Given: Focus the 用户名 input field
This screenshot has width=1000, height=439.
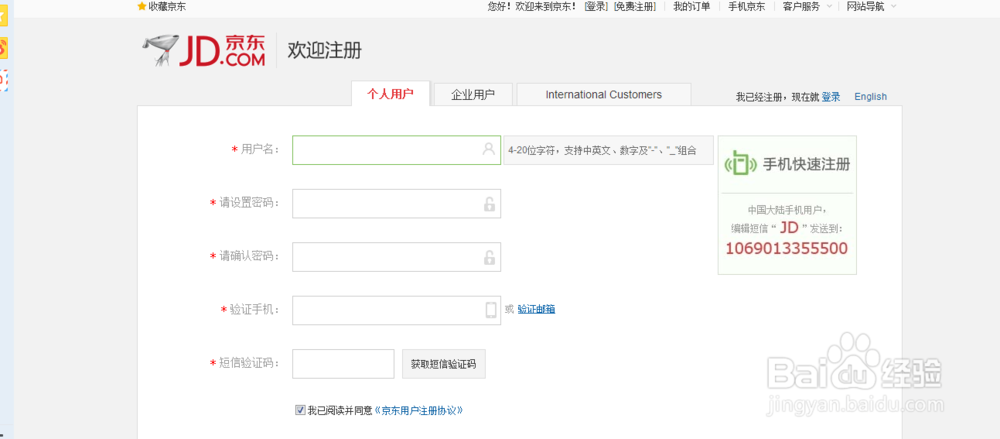Looking at the screenshot, I should coord(396,150).
